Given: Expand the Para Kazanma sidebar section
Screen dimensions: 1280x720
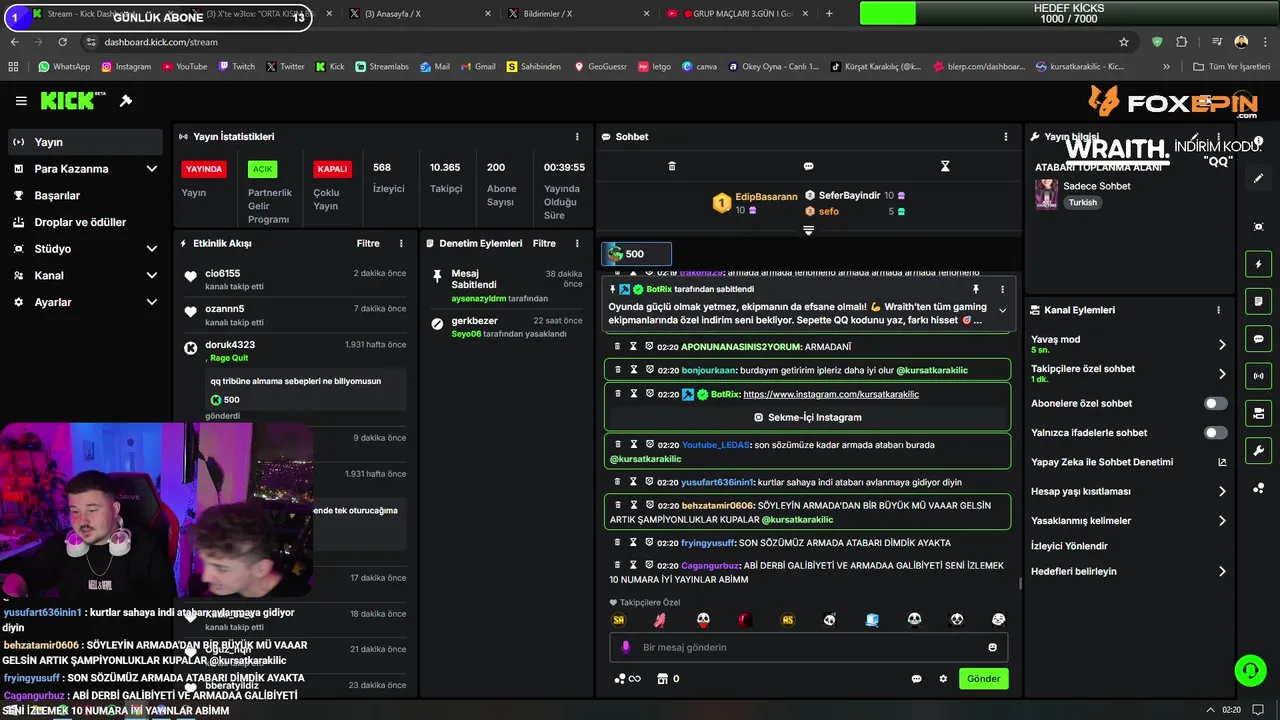Looking at the screenshot, I should click(x=152, y=169).
